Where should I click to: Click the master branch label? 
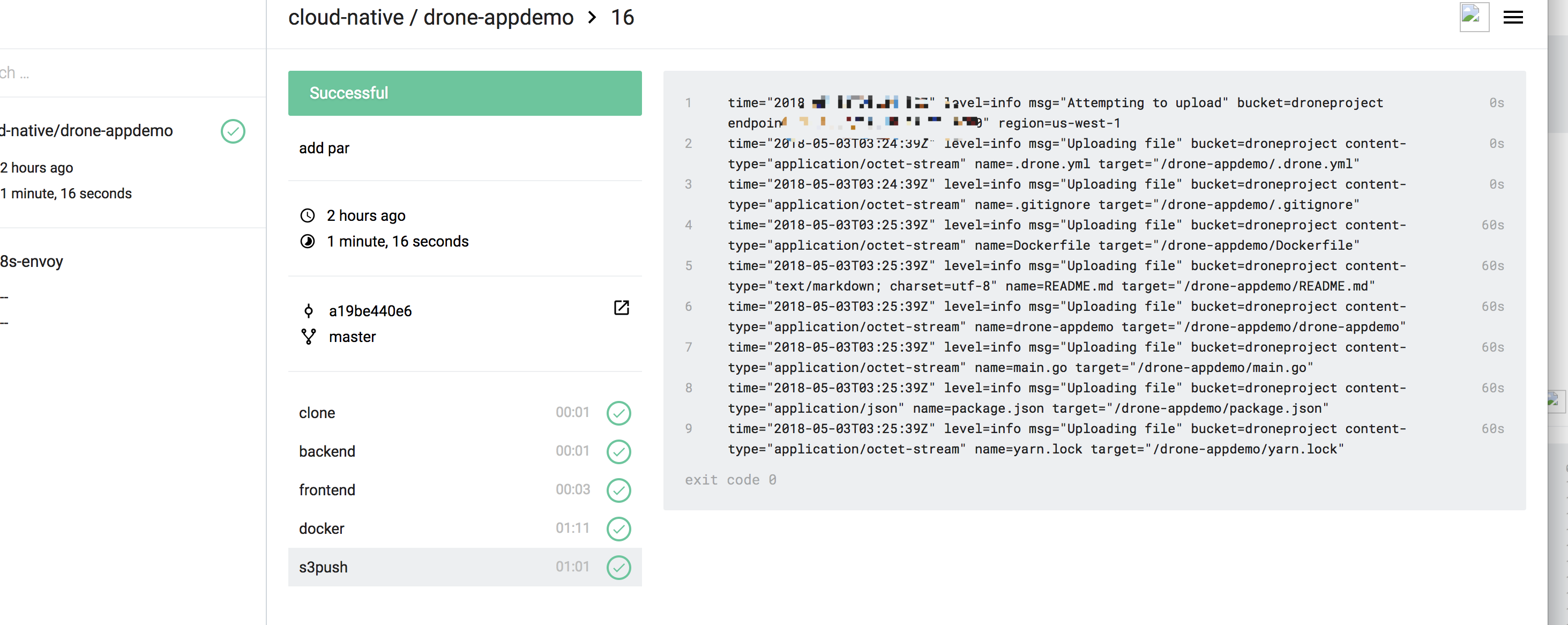[353, 337]
